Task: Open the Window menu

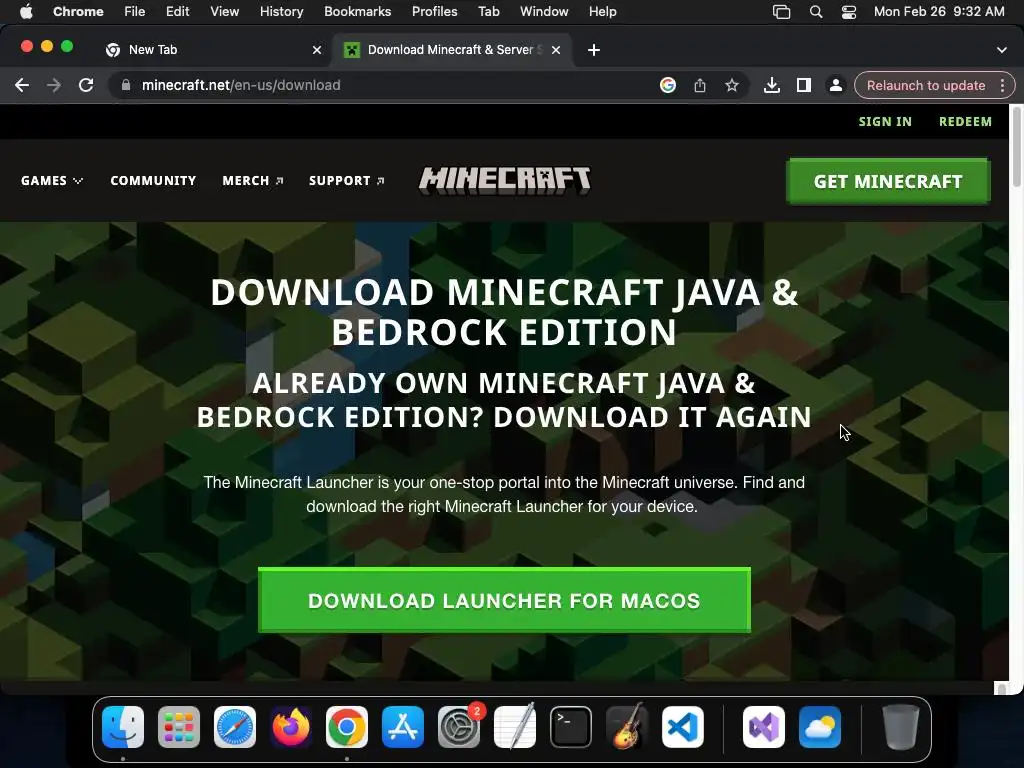Action: point(544,11)
